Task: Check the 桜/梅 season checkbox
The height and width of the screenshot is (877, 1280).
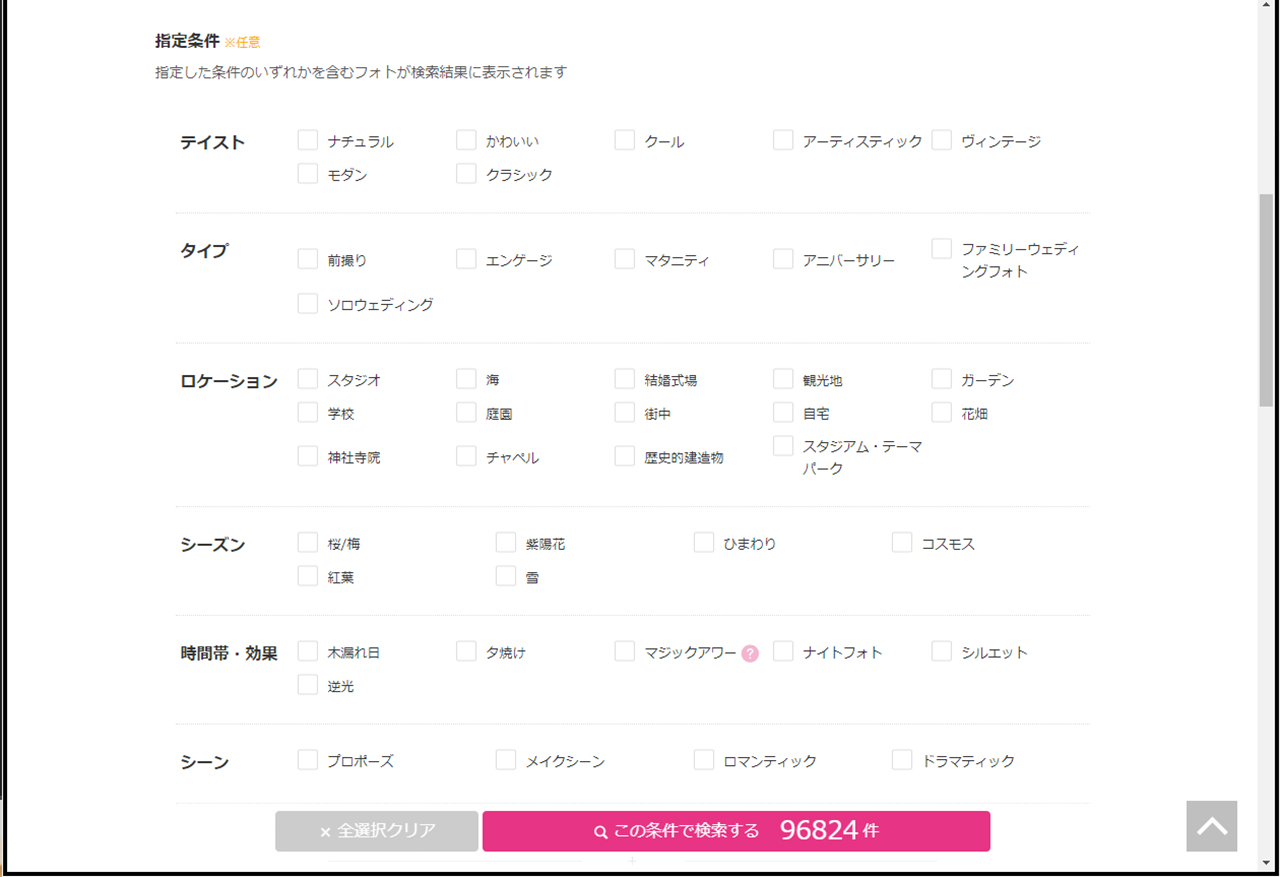Action: click(308, 542)
